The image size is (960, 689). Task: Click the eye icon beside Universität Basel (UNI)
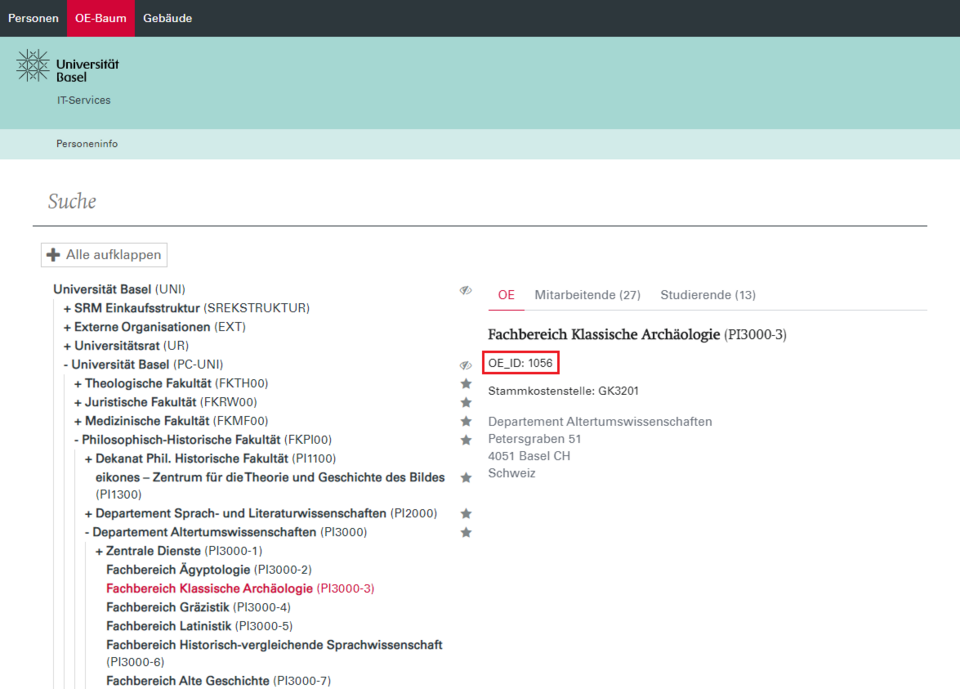[x=466, y=290]
